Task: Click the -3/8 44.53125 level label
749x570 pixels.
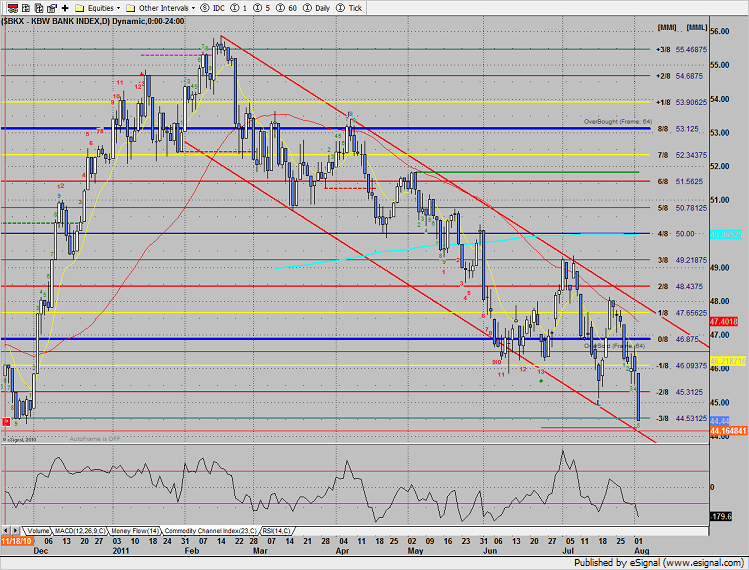Action: tap(682, 419)
